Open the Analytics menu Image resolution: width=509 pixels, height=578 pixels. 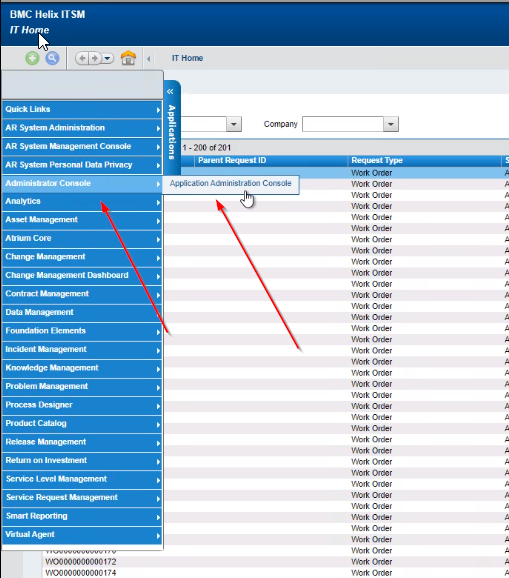pyautogui.click(x=82, y=202)
